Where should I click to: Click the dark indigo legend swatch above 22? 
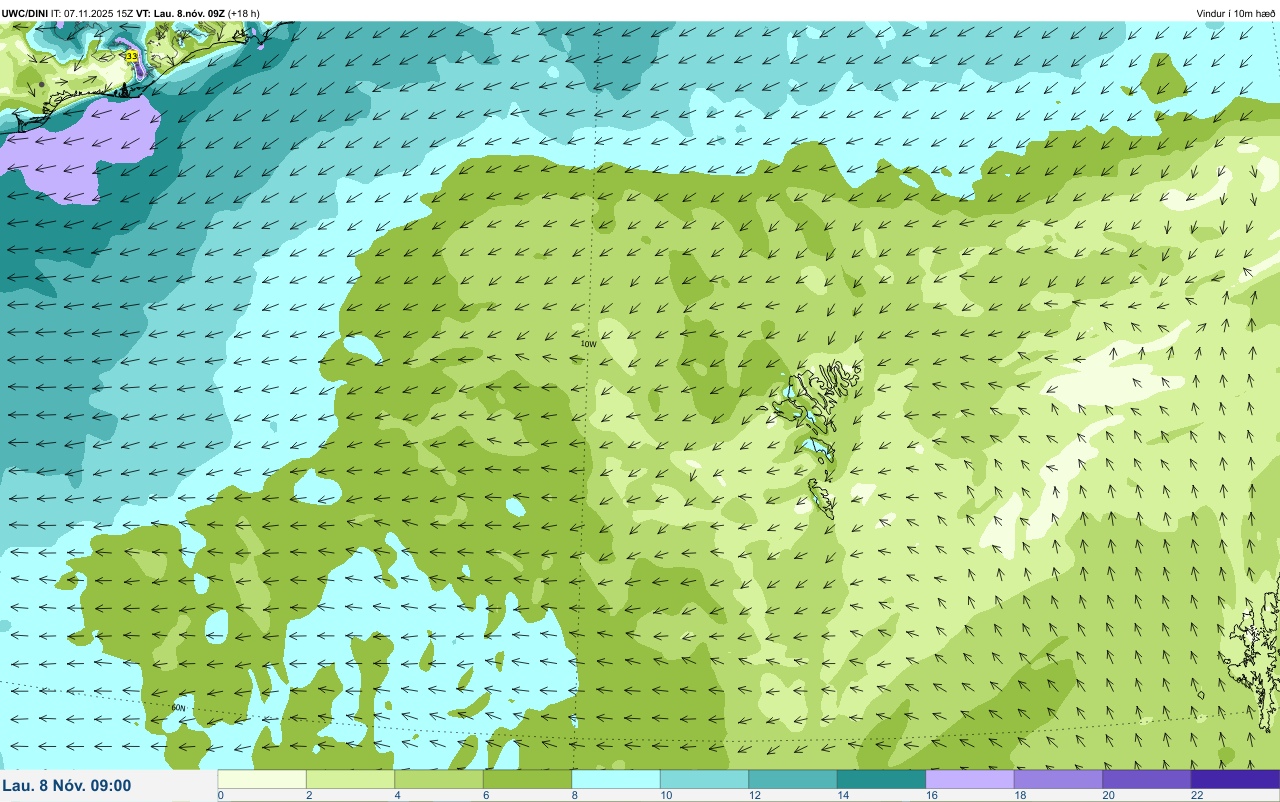click(1236, 779)
